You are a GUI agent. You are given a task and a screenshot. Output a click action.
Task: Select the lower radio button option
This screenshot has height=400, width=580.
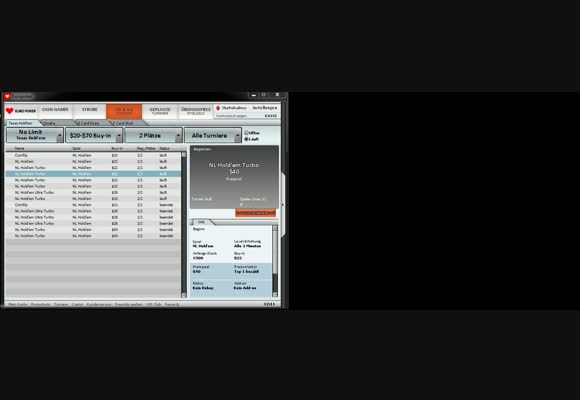pos(246,139)
